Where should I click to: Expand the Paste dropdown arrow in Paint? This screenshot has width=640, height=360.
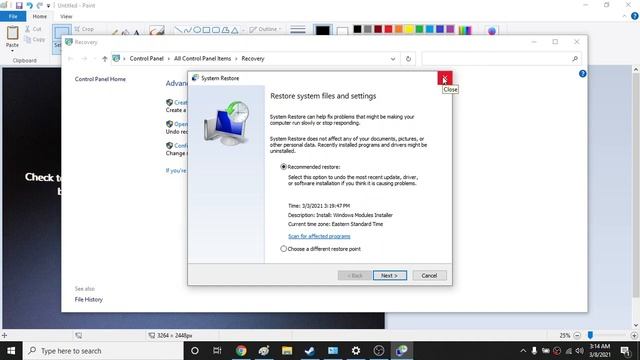[x=12, y=51]
